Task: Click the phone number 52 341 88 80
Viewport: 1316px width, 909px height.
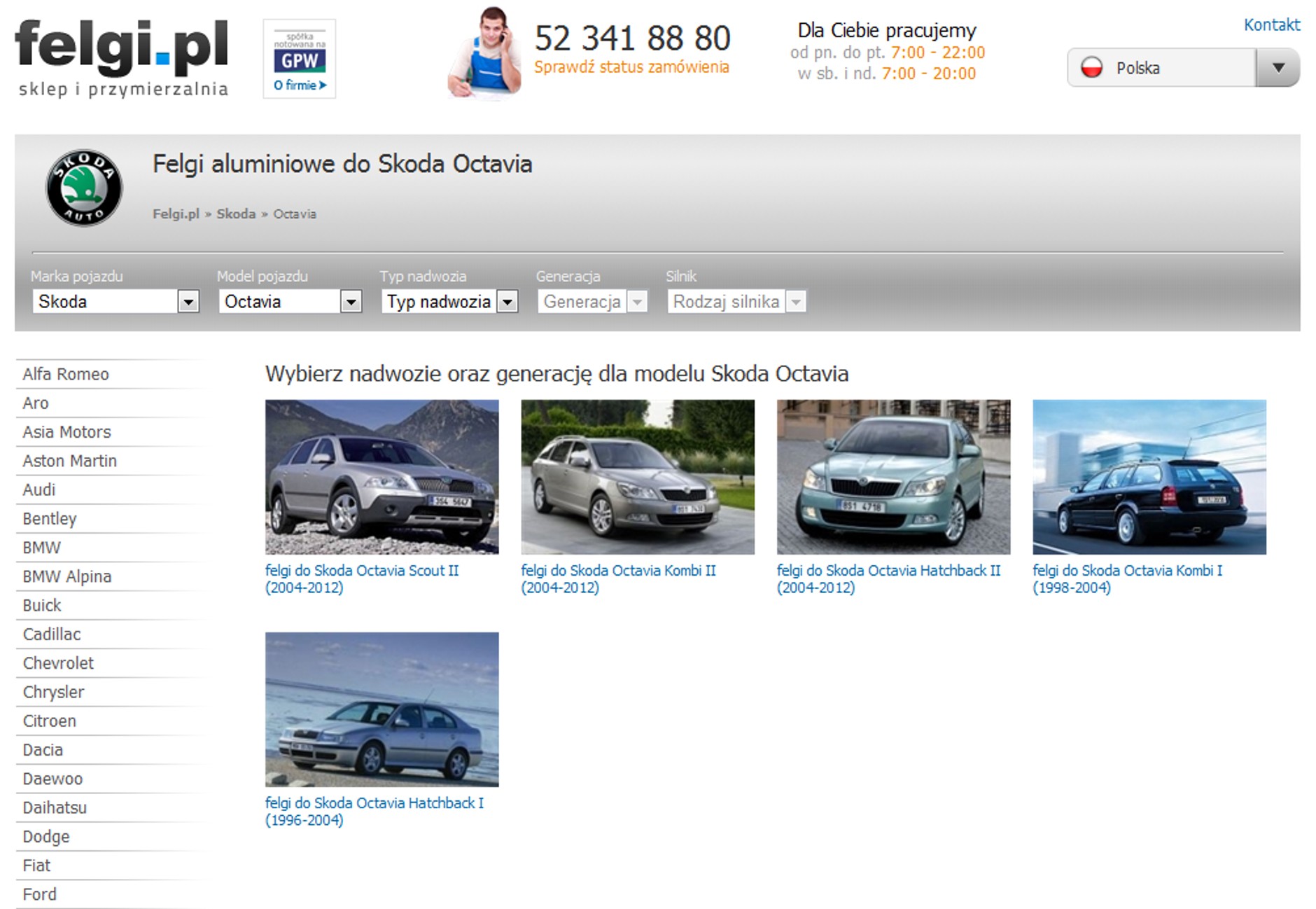Action: (x=632, y=39)
